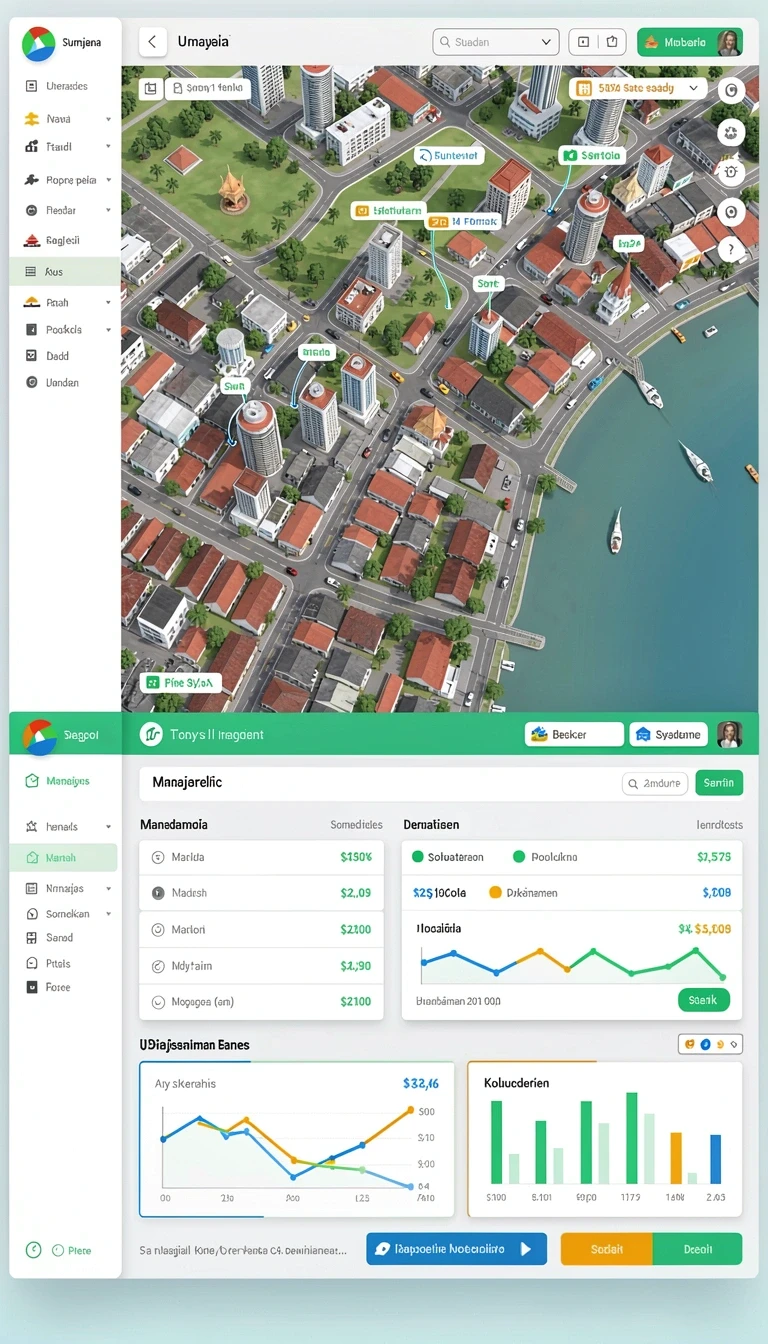The image size is (768, 1344).
Task: Click the Besker button in green bar
Action: [574, 735]
